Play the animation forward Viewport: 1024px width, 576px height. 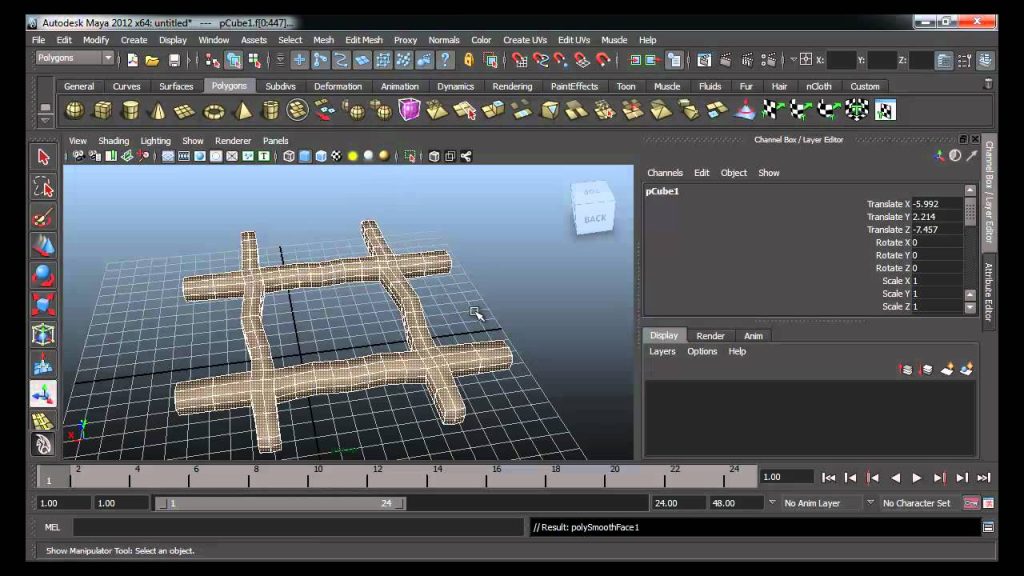(x=917, y=478)
